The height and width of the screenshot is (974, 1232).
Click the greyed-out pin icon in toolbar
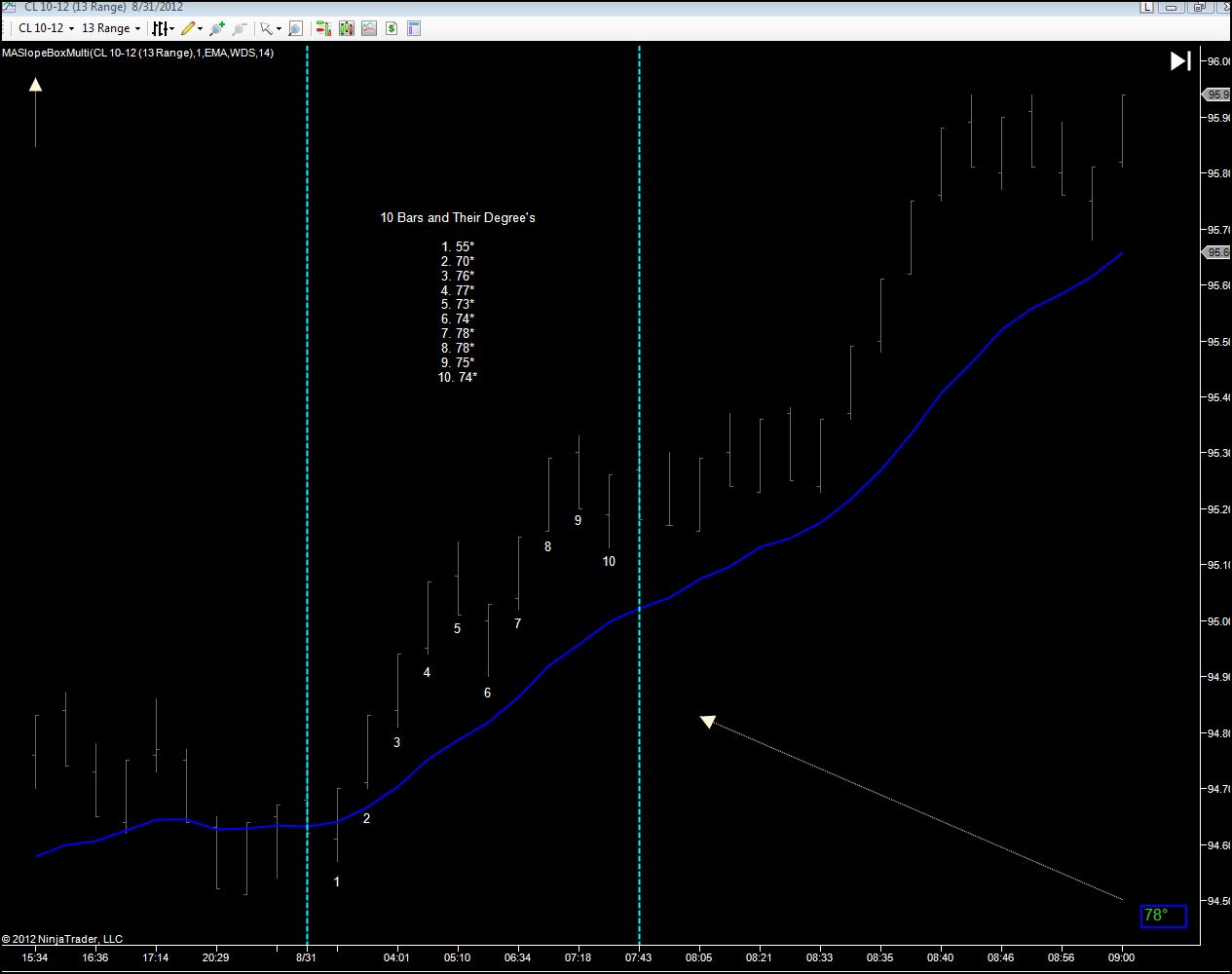click(240, 28)
